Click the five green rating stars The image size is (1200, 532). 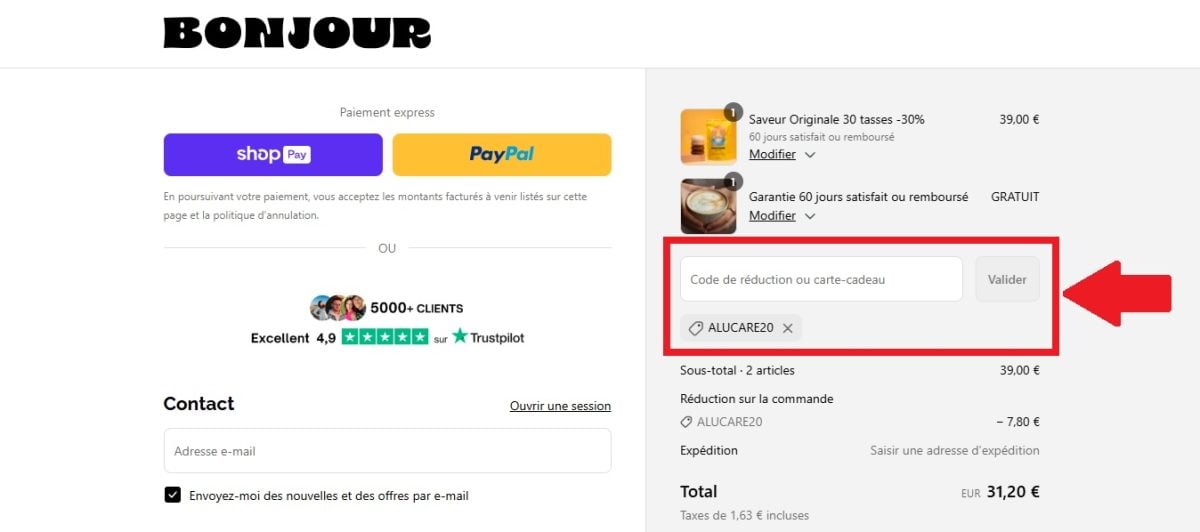point(385,337)
